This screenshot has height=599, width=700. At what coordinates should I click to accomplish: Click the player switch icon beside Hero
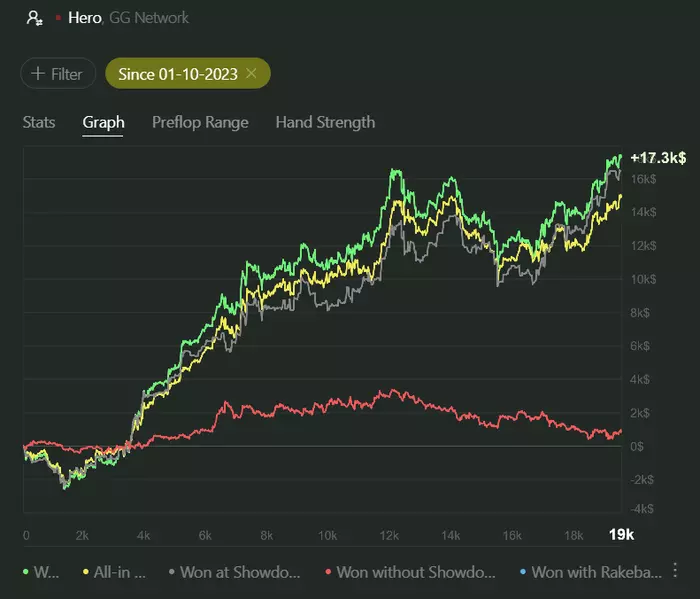[35, 18]
